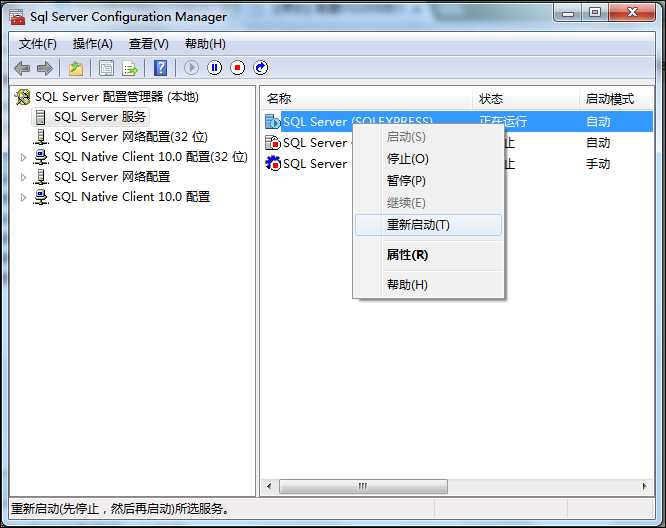Image resolution: width=666 pixels, height=528 pixels.
Task: Click the Start service play icon
Action: point(192,68)
